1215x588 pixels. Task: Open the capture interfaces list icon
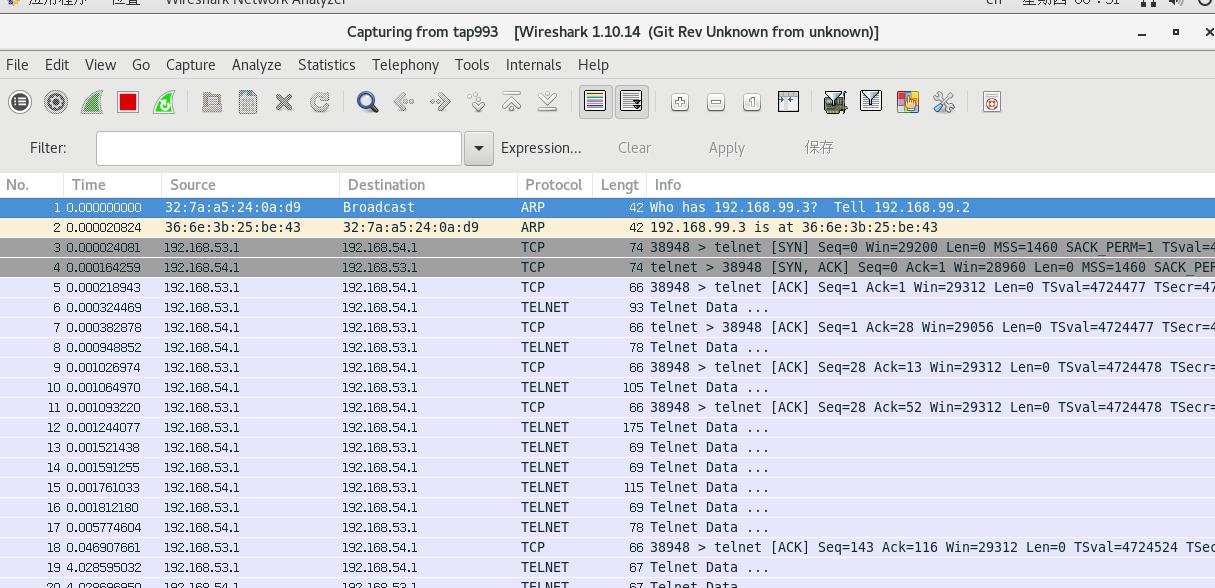point(20,102)
